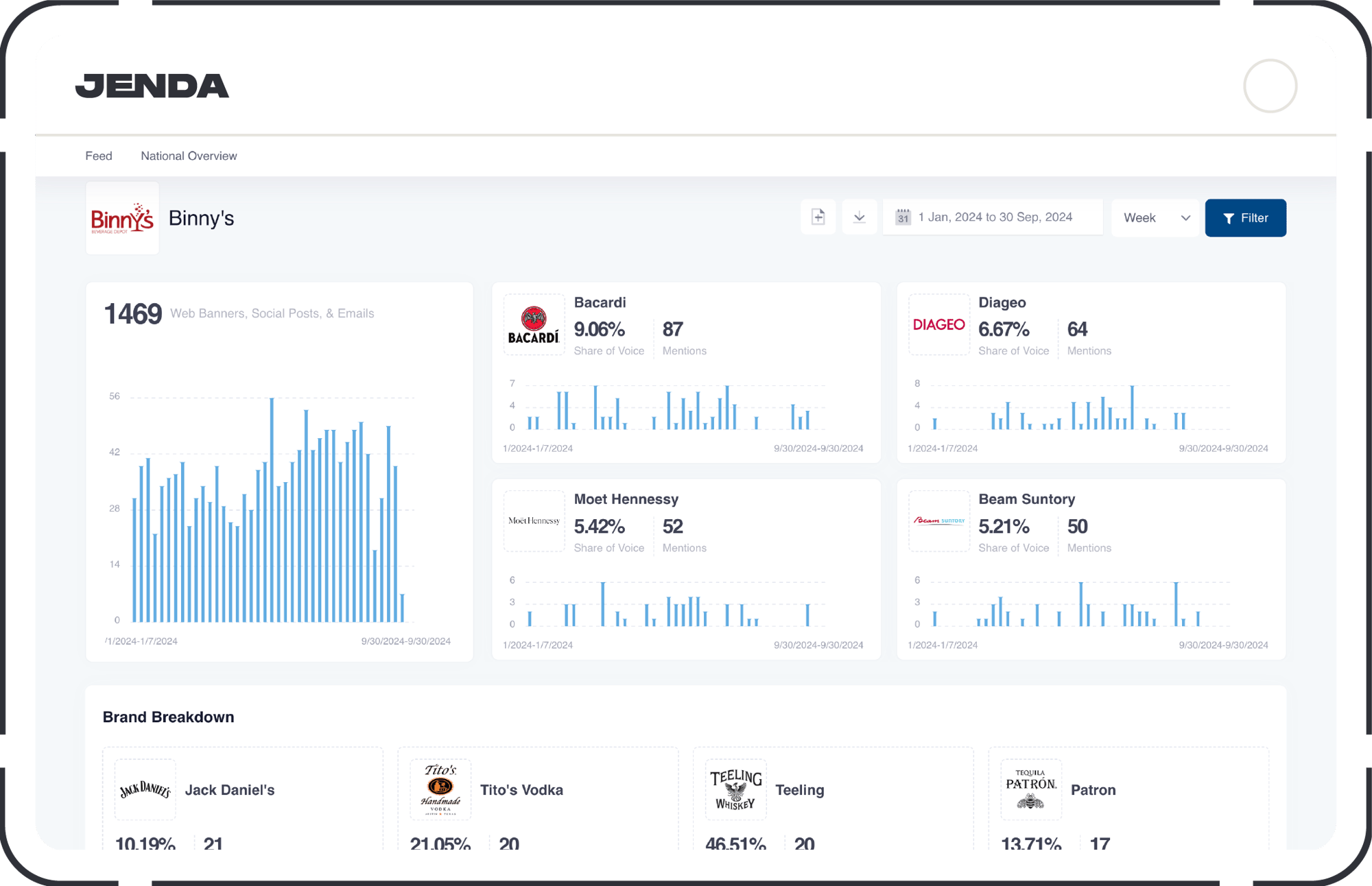This screenshot has height=886, width=1372.
Task: Click the Diageo logo
Action: [938, 324]
